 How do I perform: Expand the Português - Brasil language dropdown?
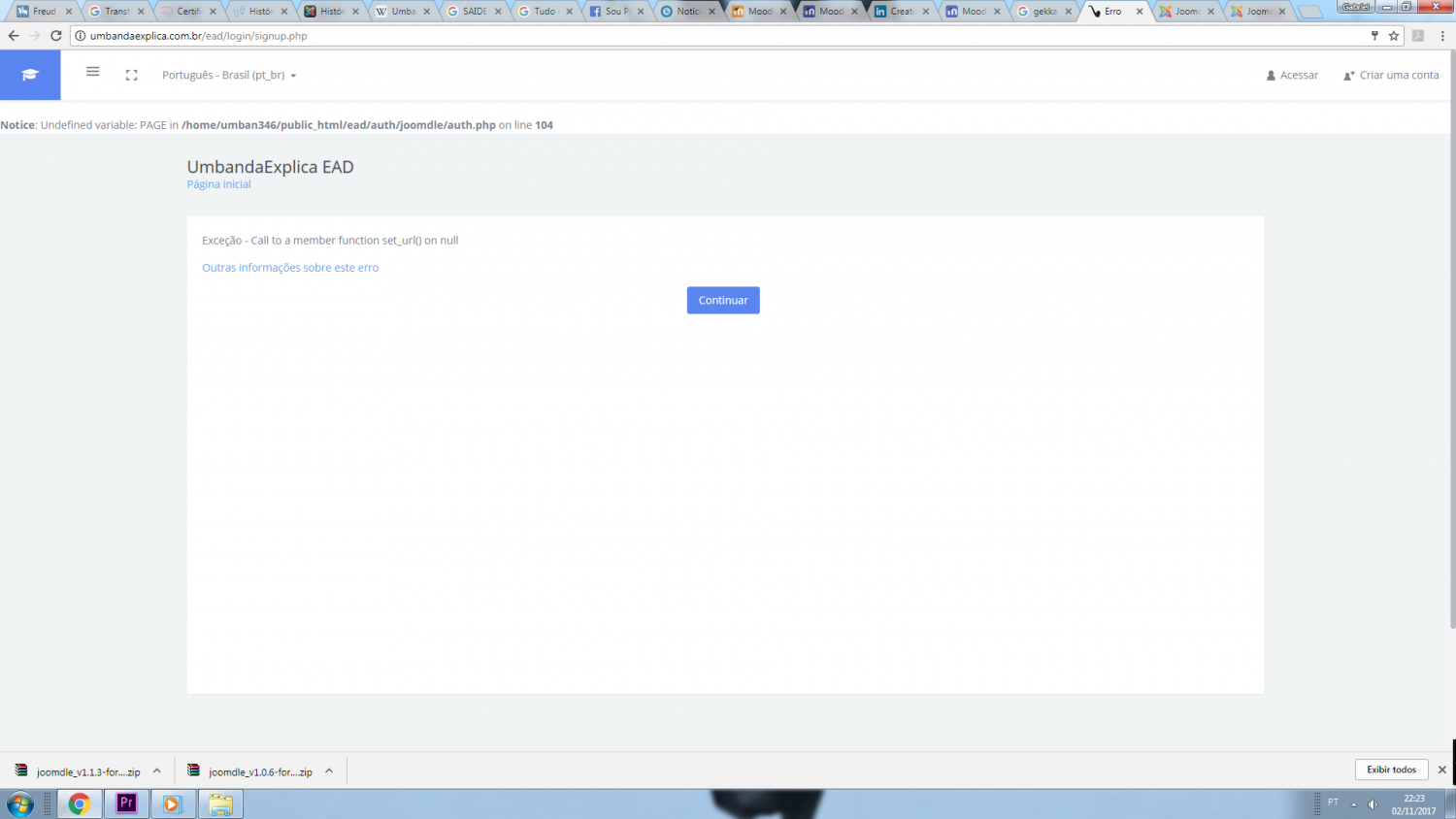pyautogui.click(x=229, y=75)
